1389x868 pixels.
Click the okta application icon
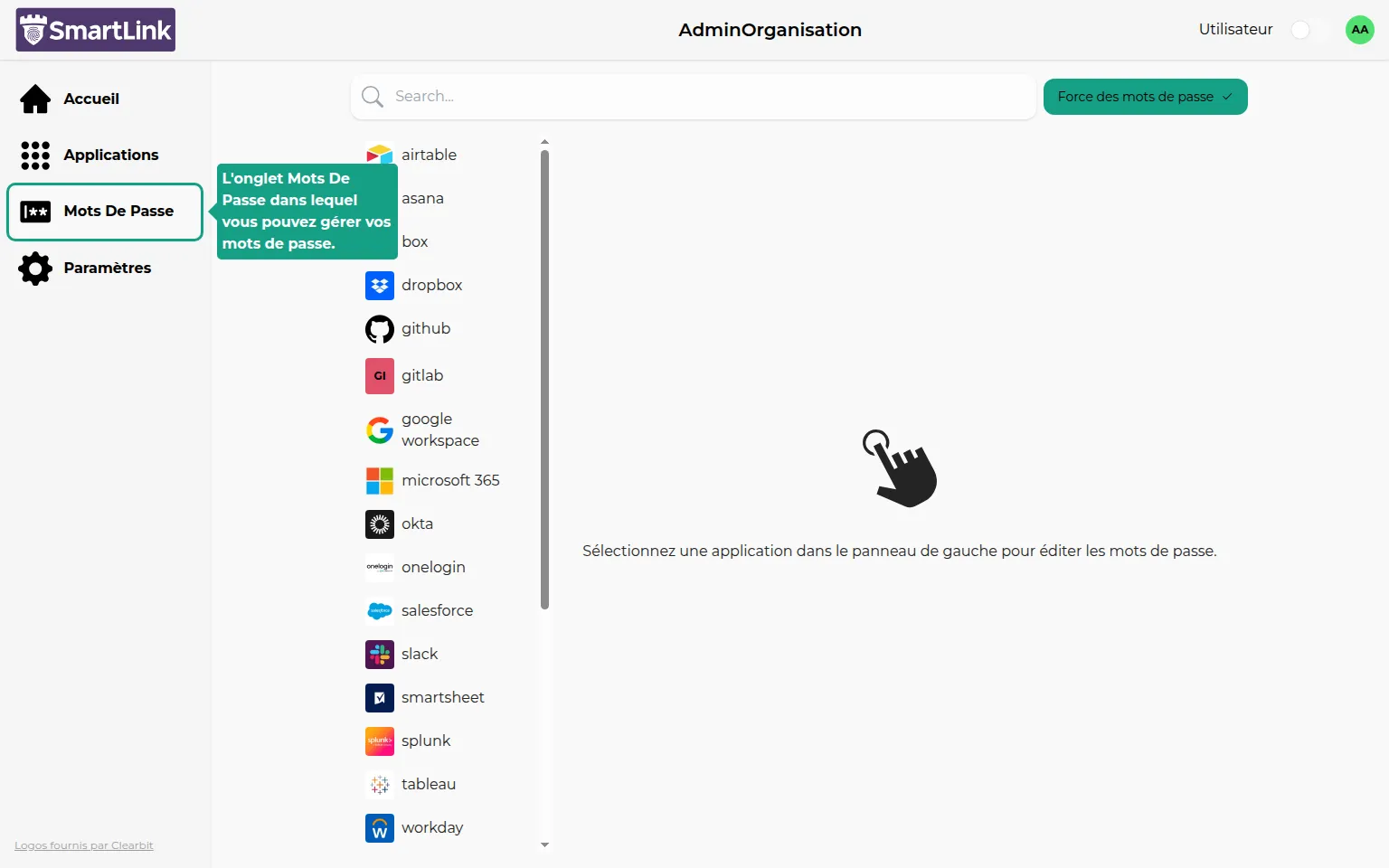[x=379, y=524]
